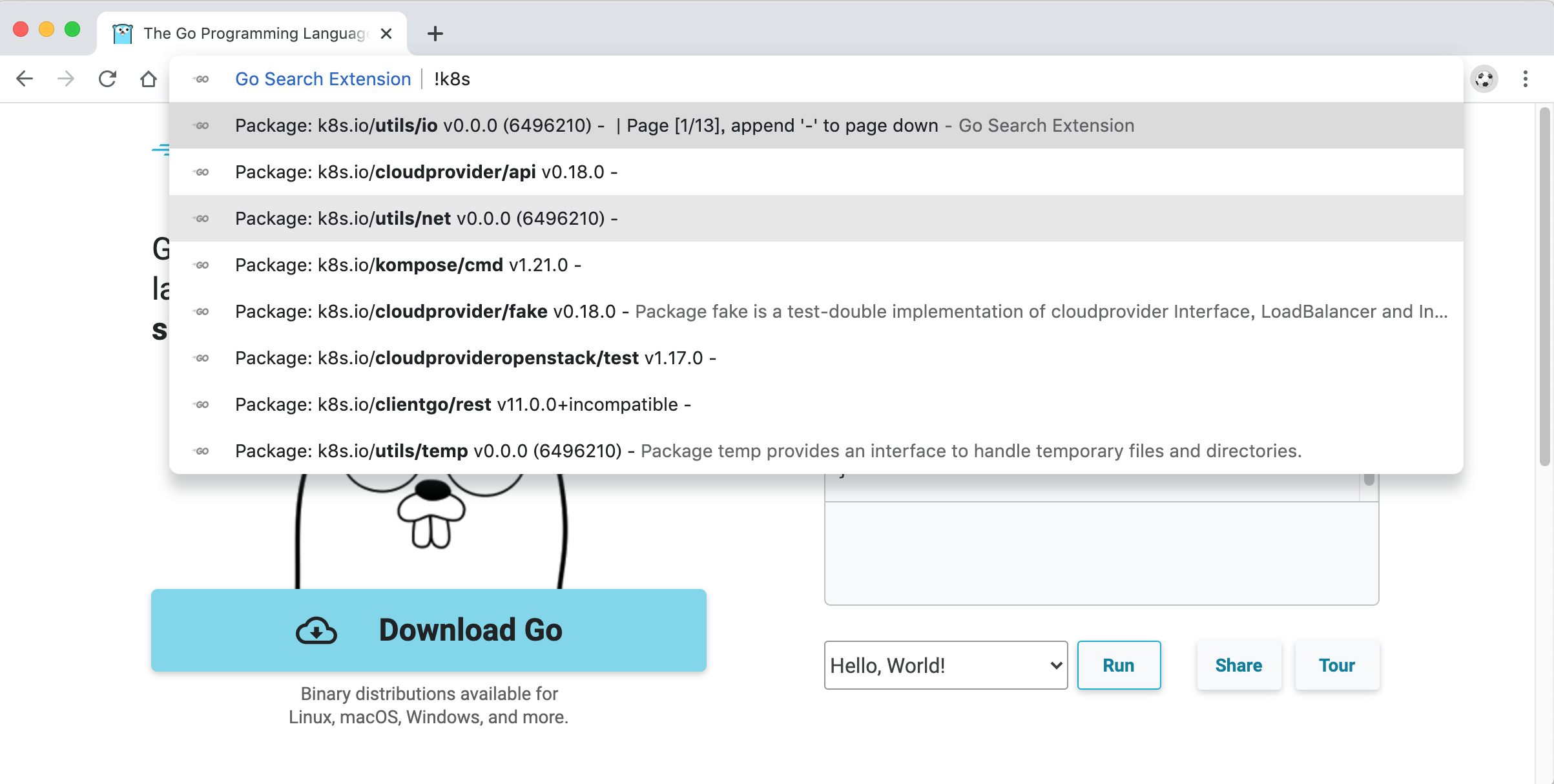Viewport: 1554px width, 784px height.
Task: Pick the k8s.io/utils/net package suggestion
Action: click(816, 218)
